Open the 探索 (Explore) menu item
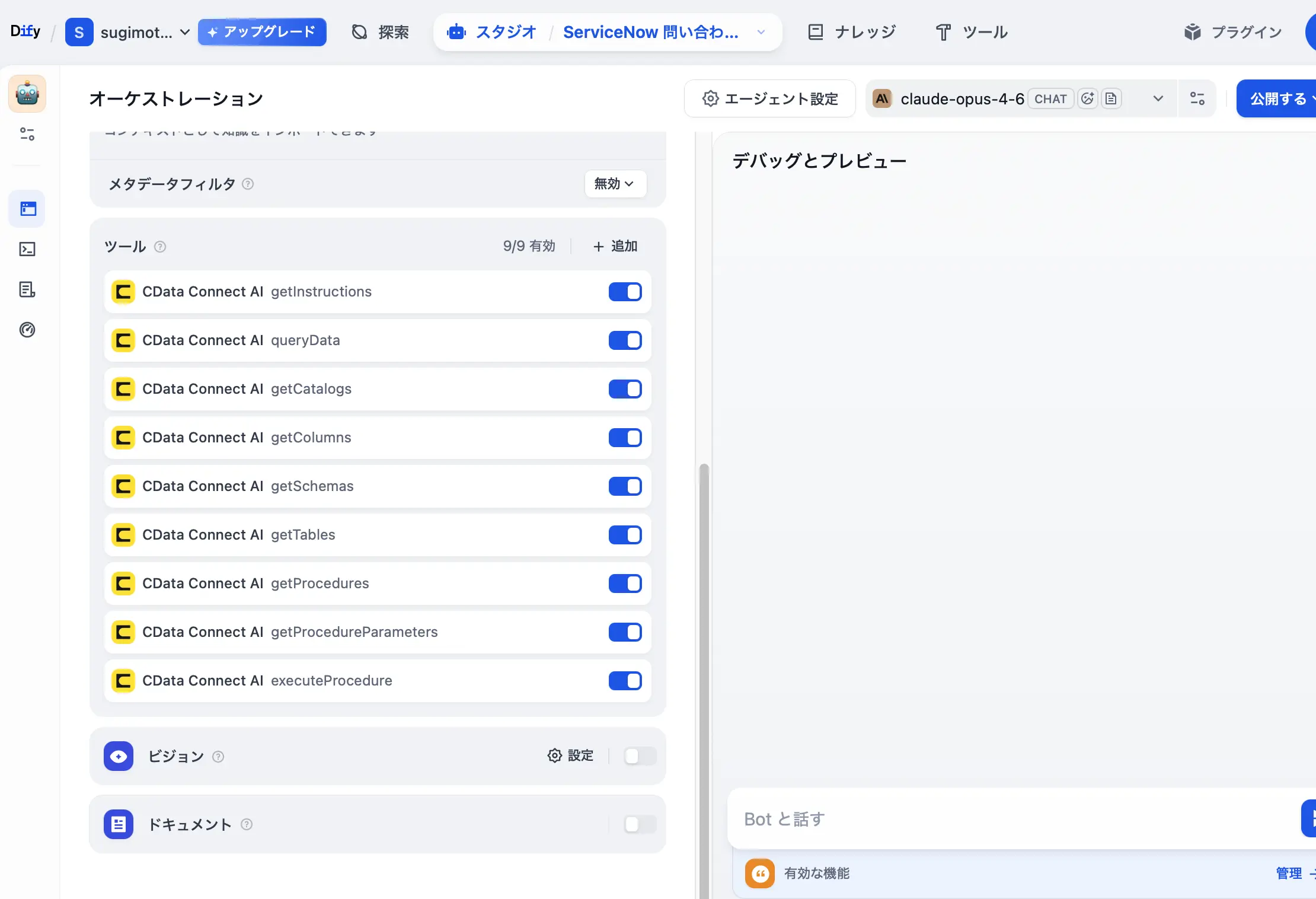 [379, 32]
